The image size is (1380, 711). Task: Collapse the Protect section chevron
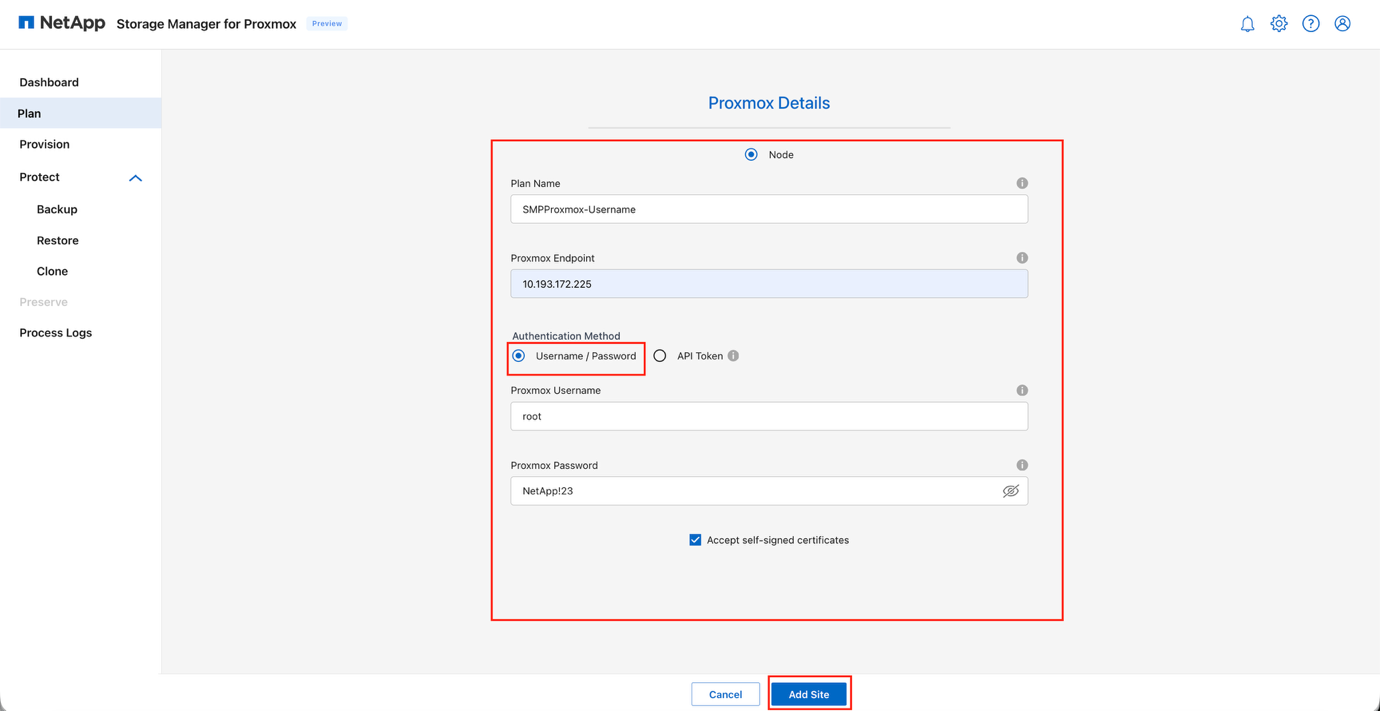pyautogui.click(x=135, y=177)
